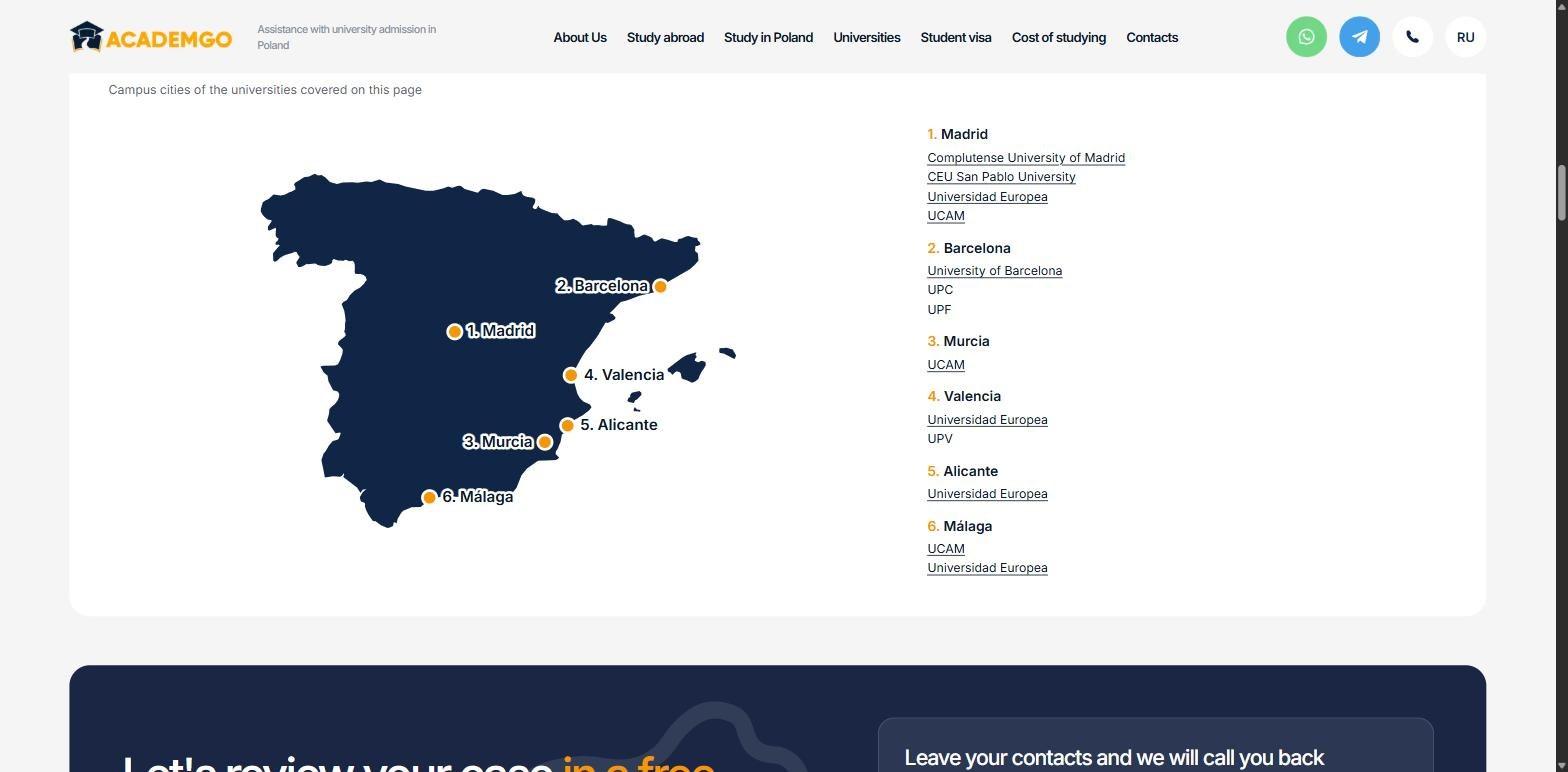Open the UCAM link under Madrid
This screenshot has height=772, width=1568.
coord(946,216)
